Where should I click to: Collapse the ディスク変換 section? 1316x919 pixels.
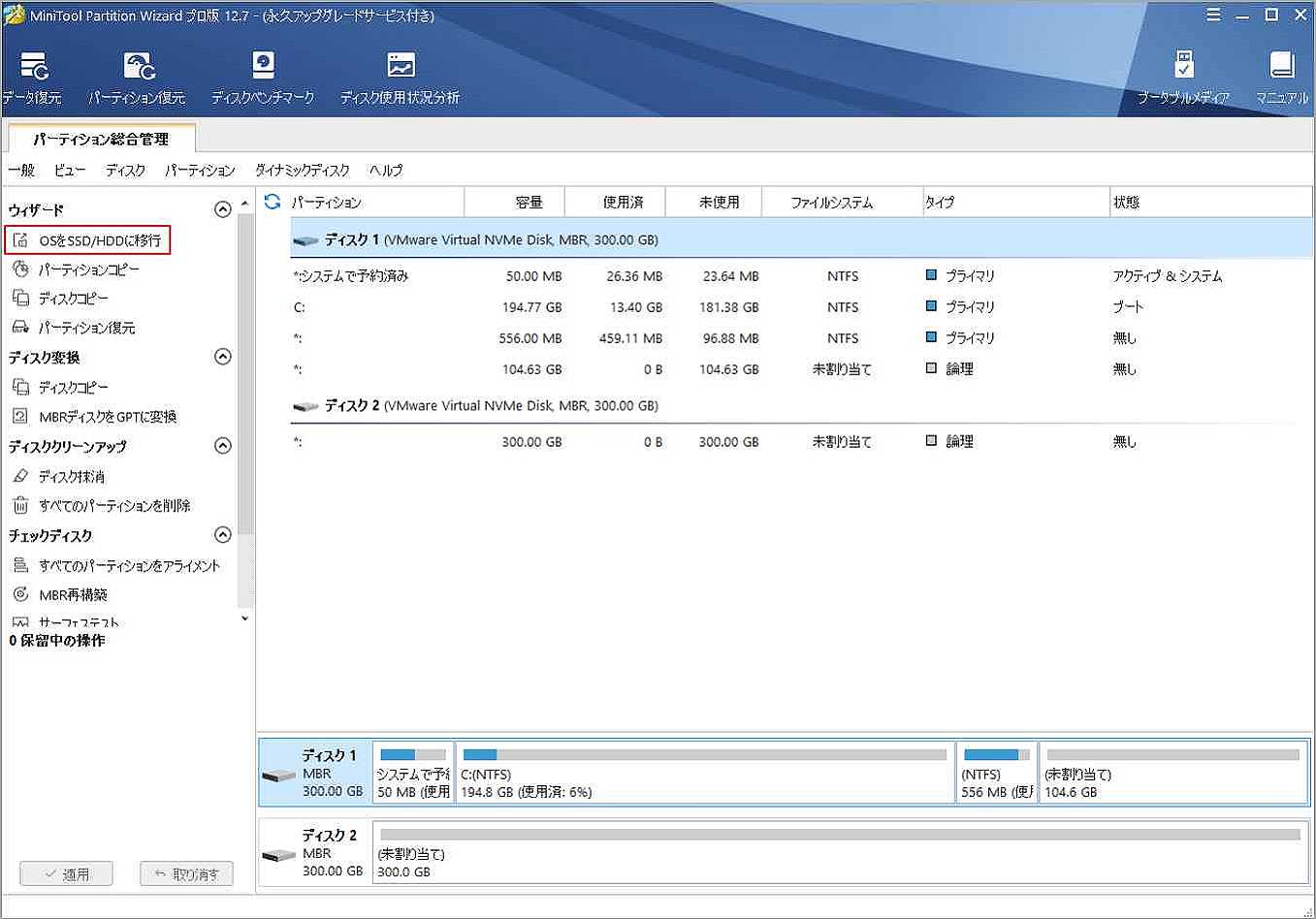coord(222,357)
